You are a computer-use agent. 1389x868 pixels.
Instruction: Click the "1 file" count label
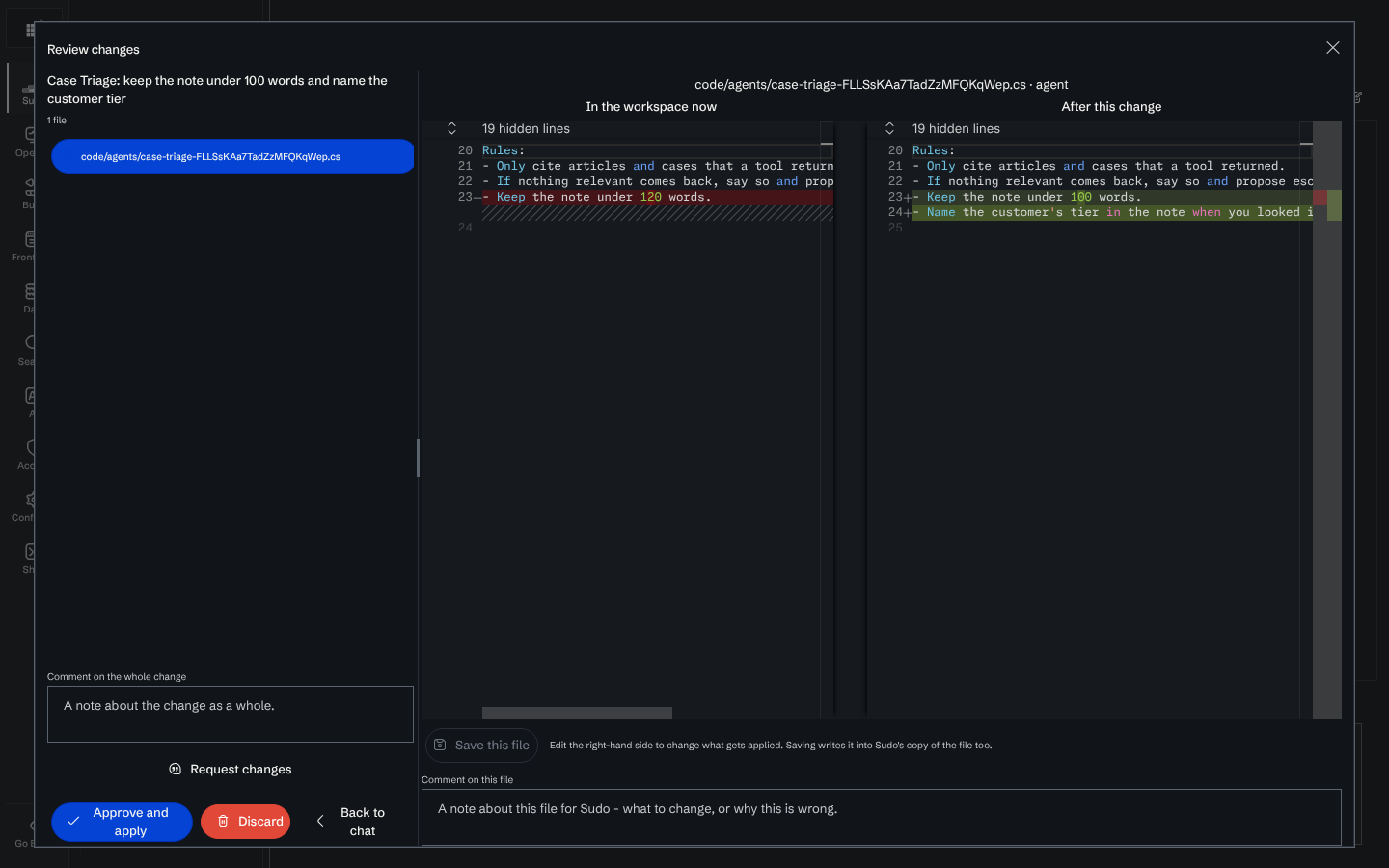point(57,121)
